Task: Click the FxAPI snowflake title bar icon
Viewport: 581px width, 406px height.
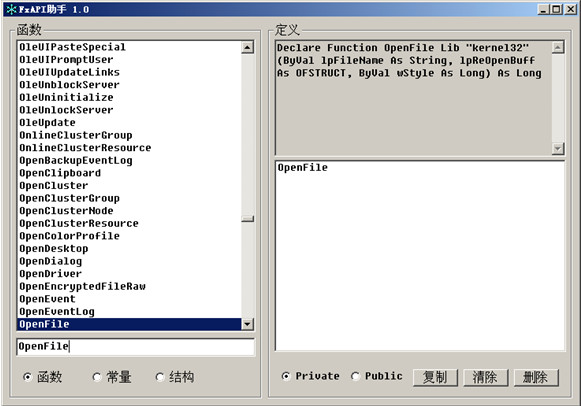Action: click(11, 9)
